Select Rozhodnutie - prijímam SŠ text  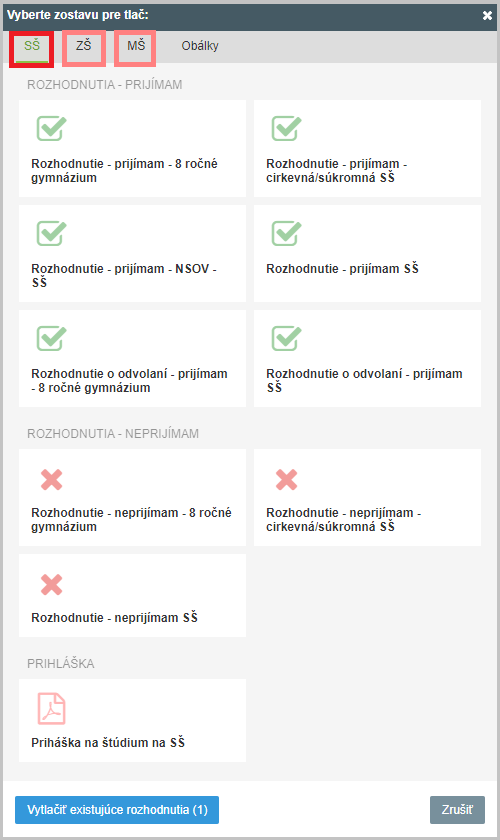(x=342, y=268)
